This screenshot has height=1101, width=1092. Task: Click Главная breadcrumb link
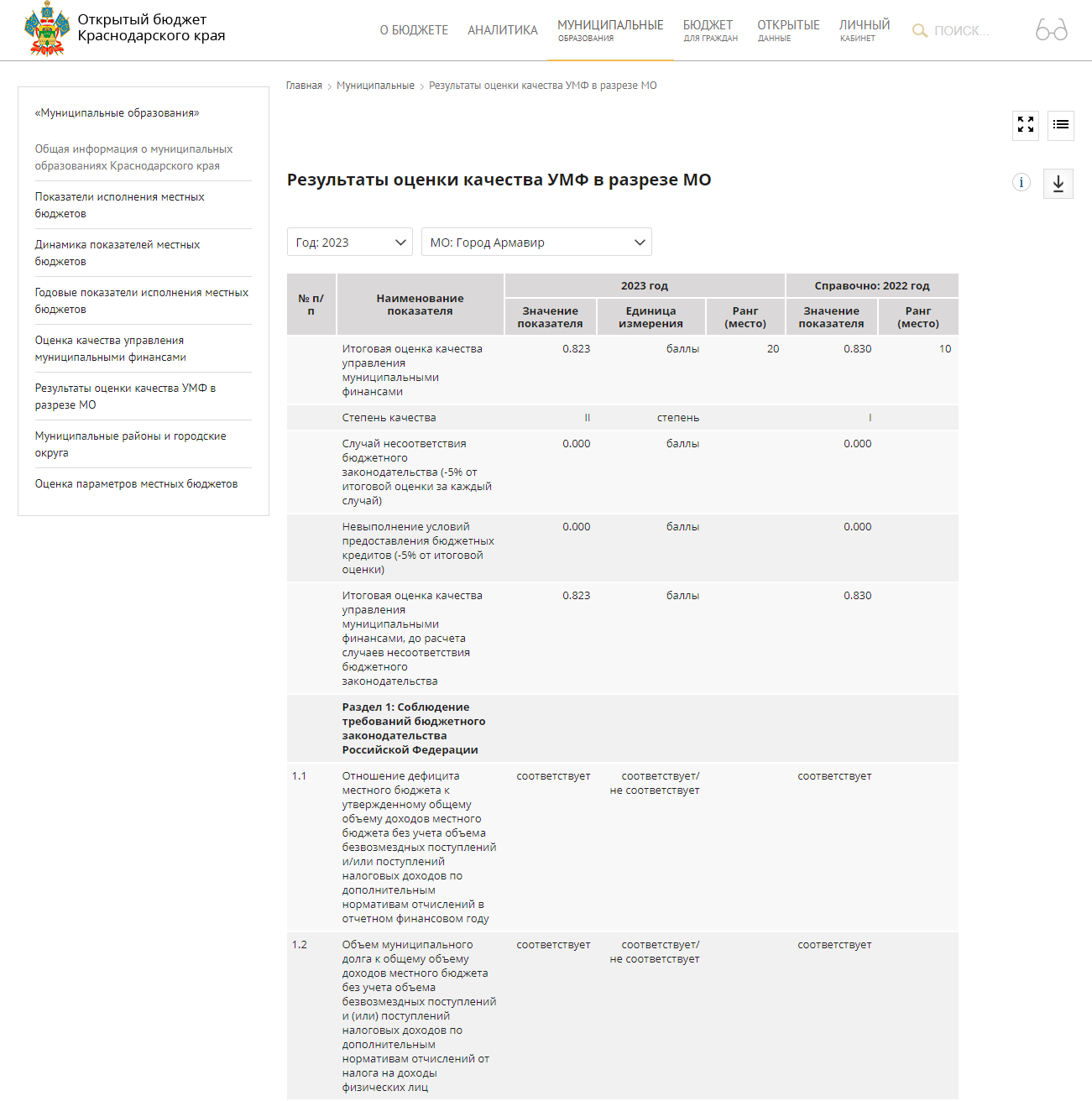click(304, 86)
